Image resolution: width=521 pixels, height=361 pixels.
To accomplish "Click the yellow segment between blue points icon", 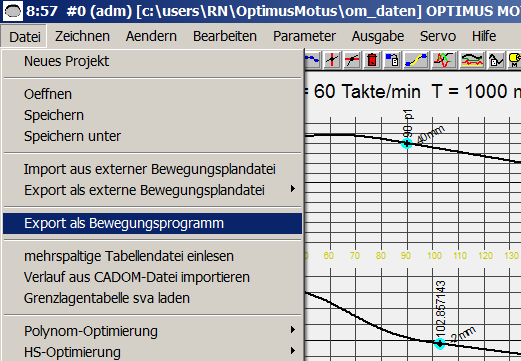I will click(x=416, y=60).
